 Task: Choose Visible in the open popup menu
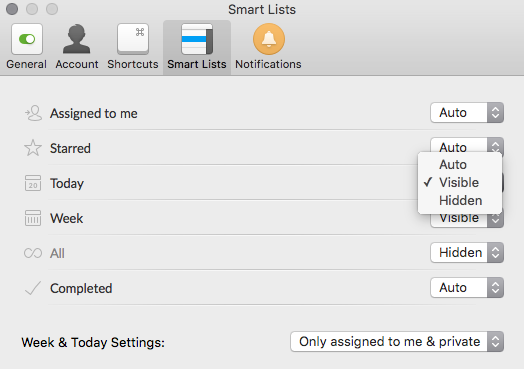pyautogui.click(x=460, y=182)
